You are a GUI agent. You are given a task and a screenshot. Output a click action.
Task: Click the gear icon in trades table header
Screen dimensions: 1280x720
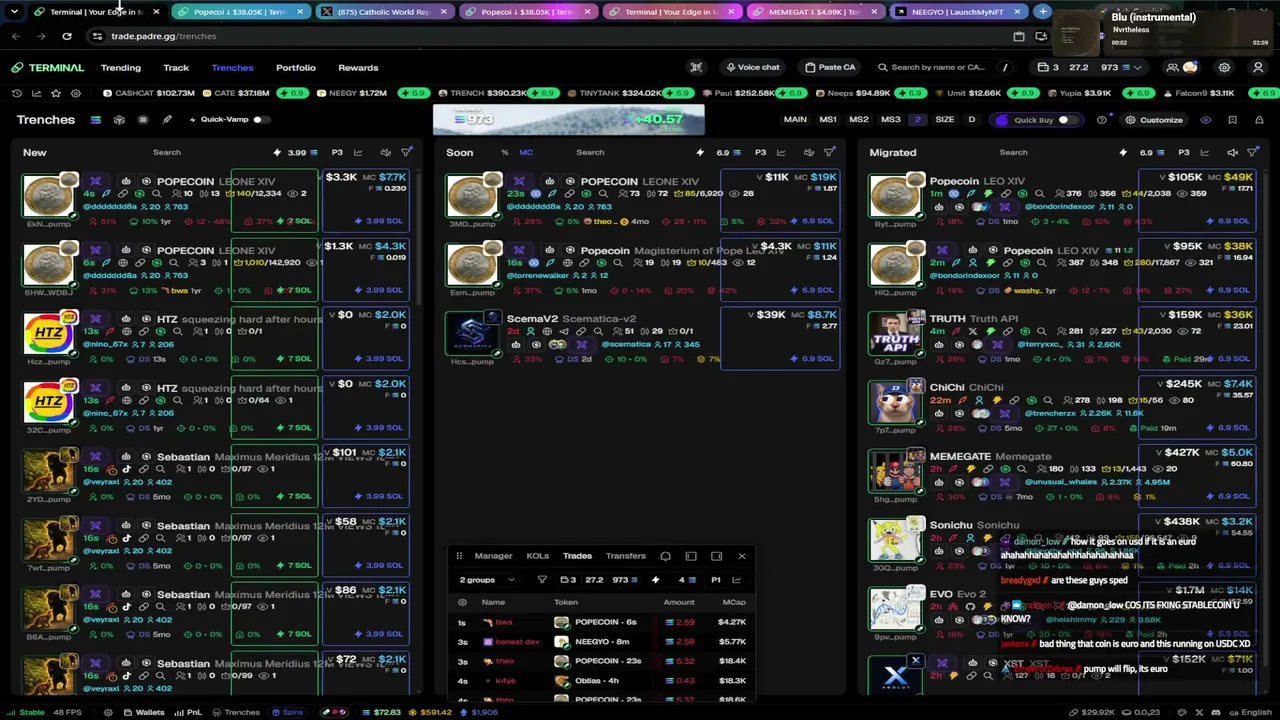click(x=462, y=602)
